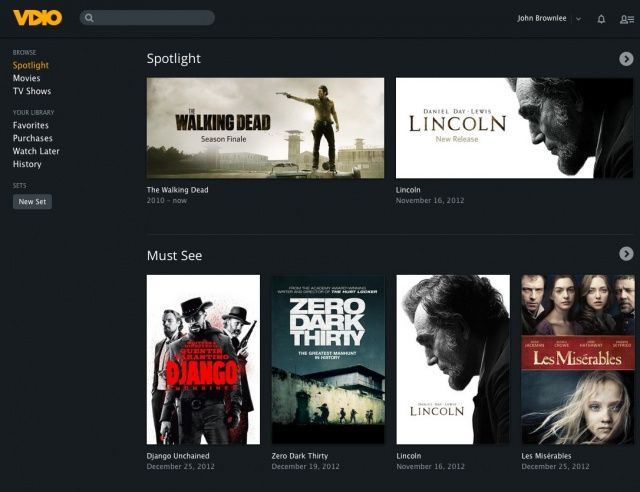Viewport: 640px width, 492px height.
Task: Select Spotlight in the Browse sidebar
Action: coord(31,66)
